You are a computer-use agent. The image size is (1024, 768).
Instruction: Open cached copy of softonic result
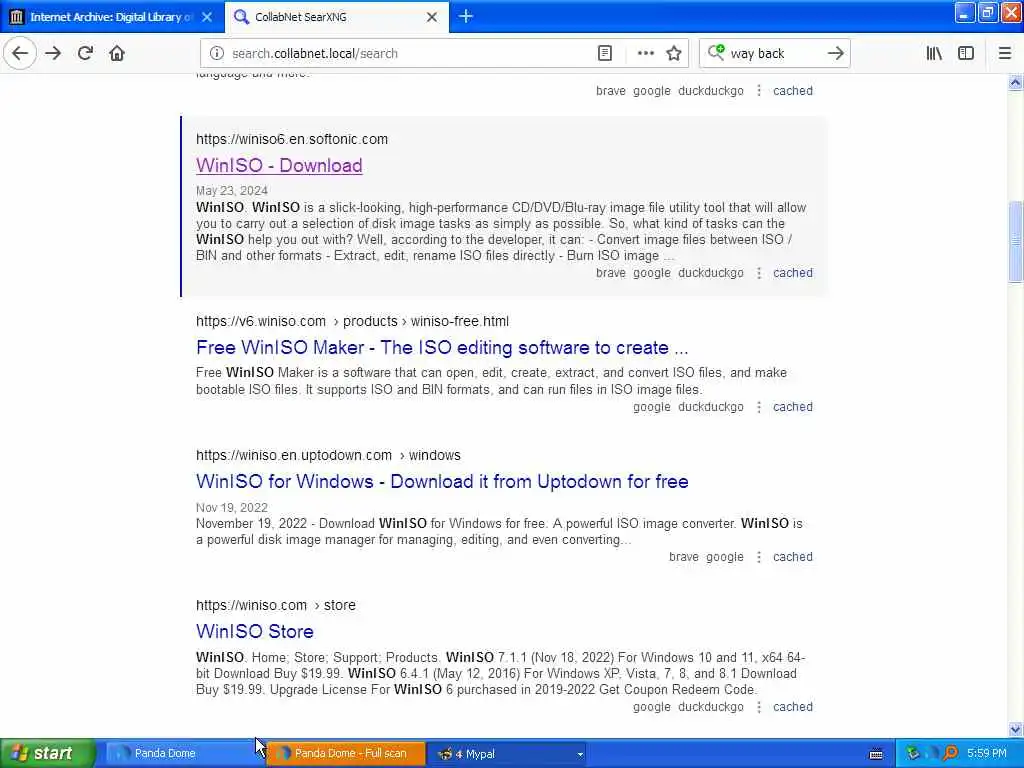(x=793, y=273)
